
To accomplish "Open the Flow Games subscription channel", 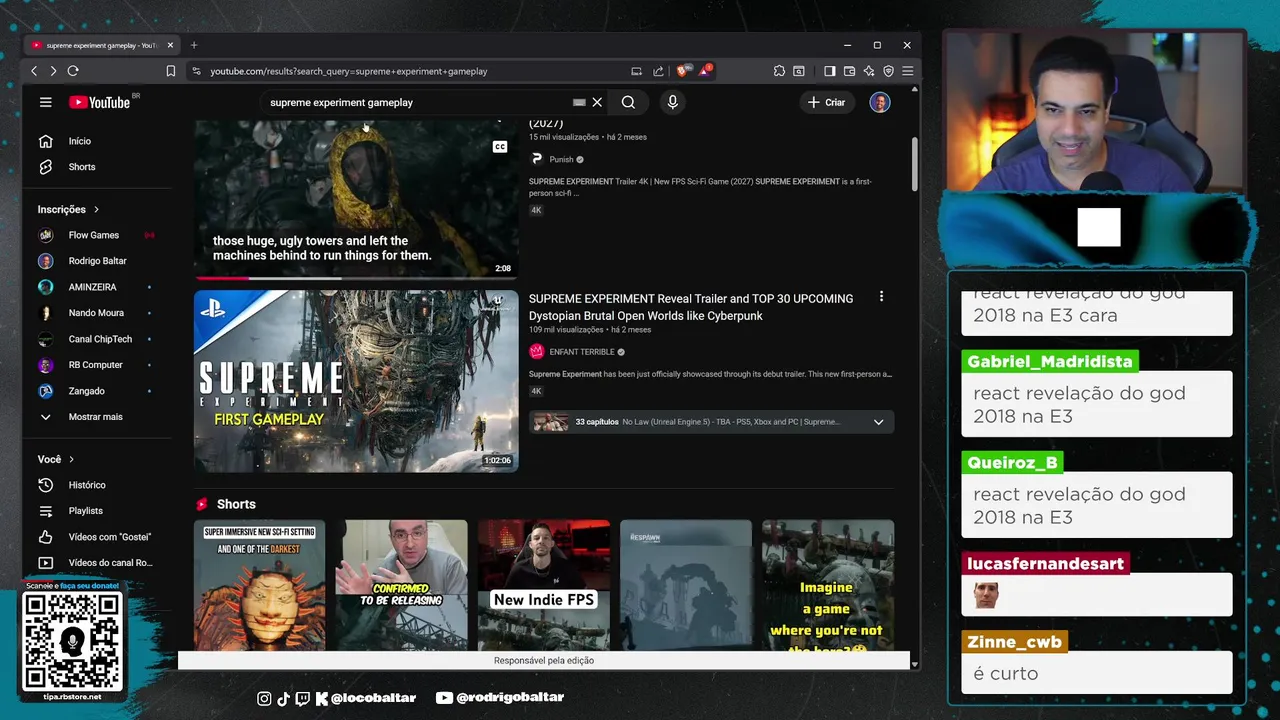I will [96, 235].
